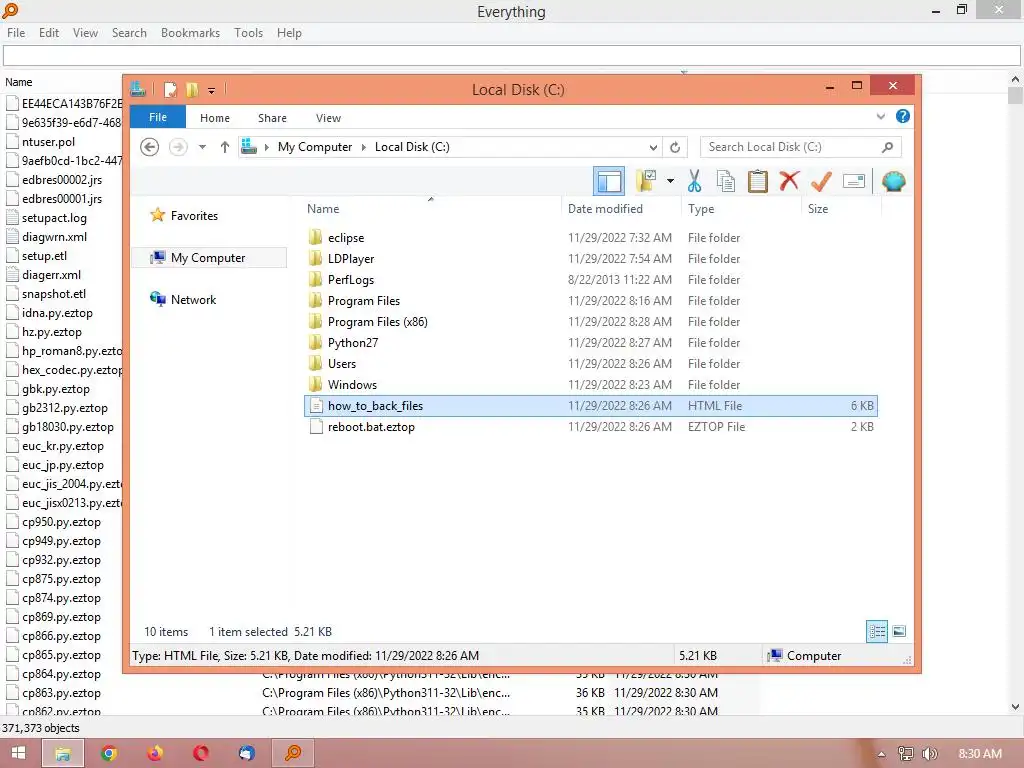The image size is (1024, 768).
Task: Switch to the Home ribbon tab
Action: click(x=214, y=118)
